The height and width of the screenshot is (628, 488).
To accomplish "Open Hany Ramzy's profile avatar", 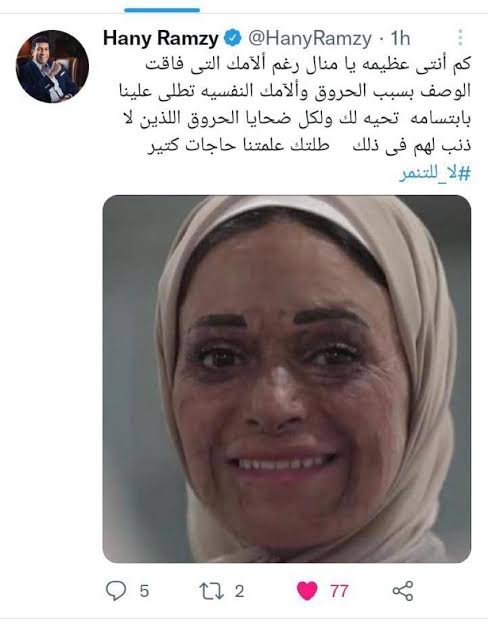I will pyautogui.click(x=52, y=66).
